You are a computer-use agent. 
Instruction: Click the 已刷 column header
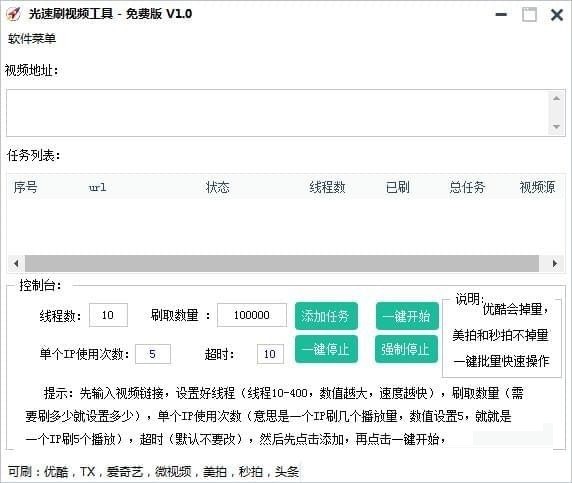pyautogui.click(x=398, y=187)
